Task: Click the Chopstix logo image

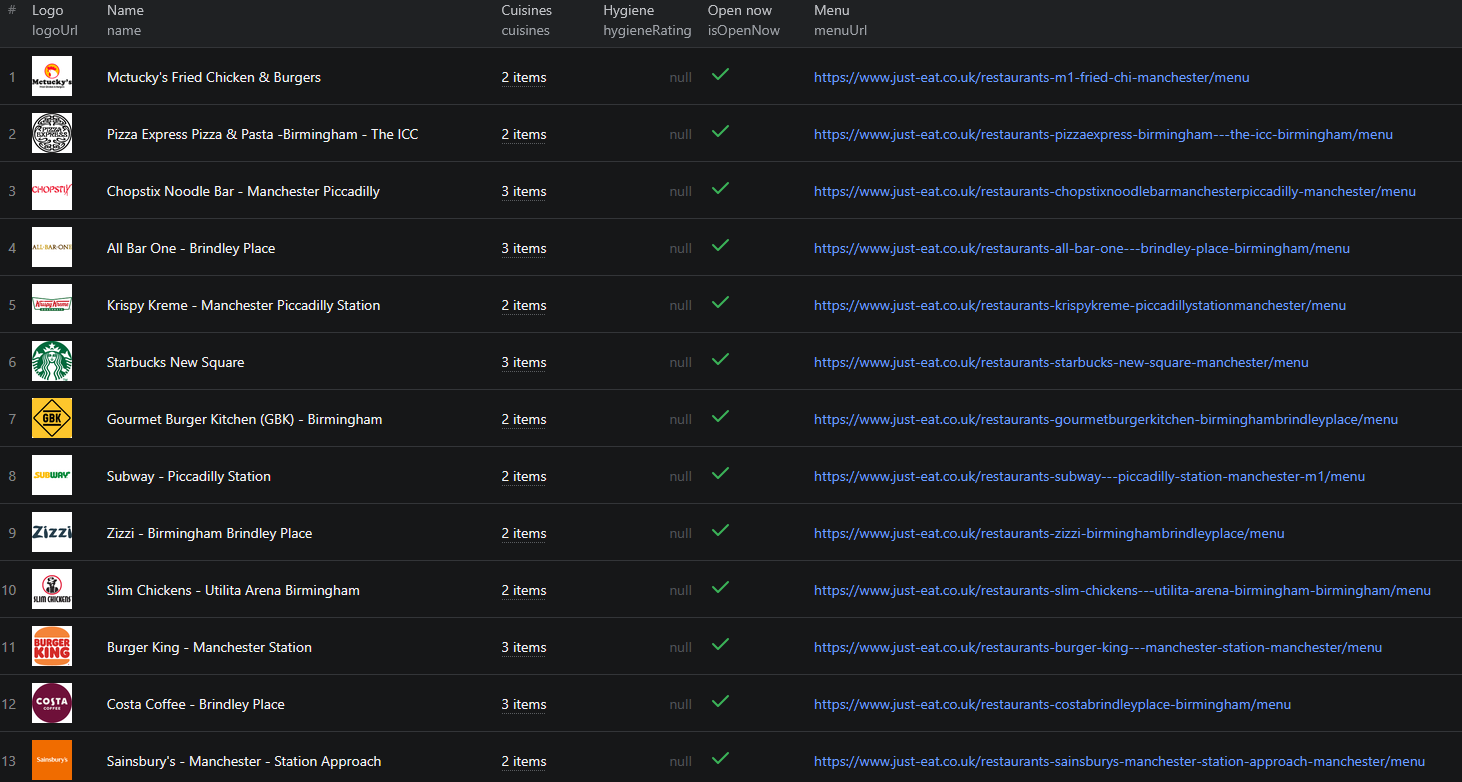Action: point(52,190)
